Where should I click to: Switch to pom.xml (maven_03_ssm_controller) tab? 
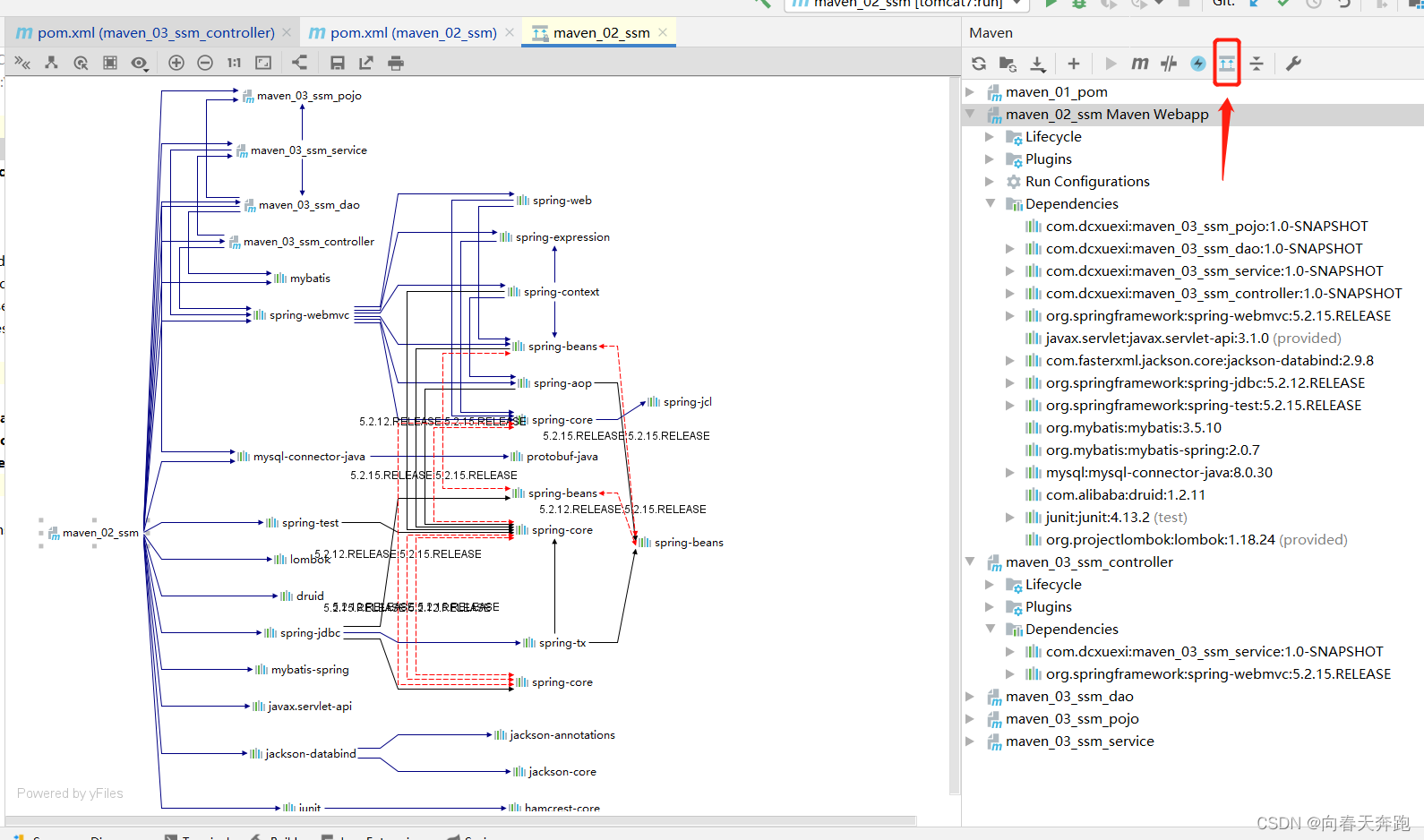click(x=155, y=33)
